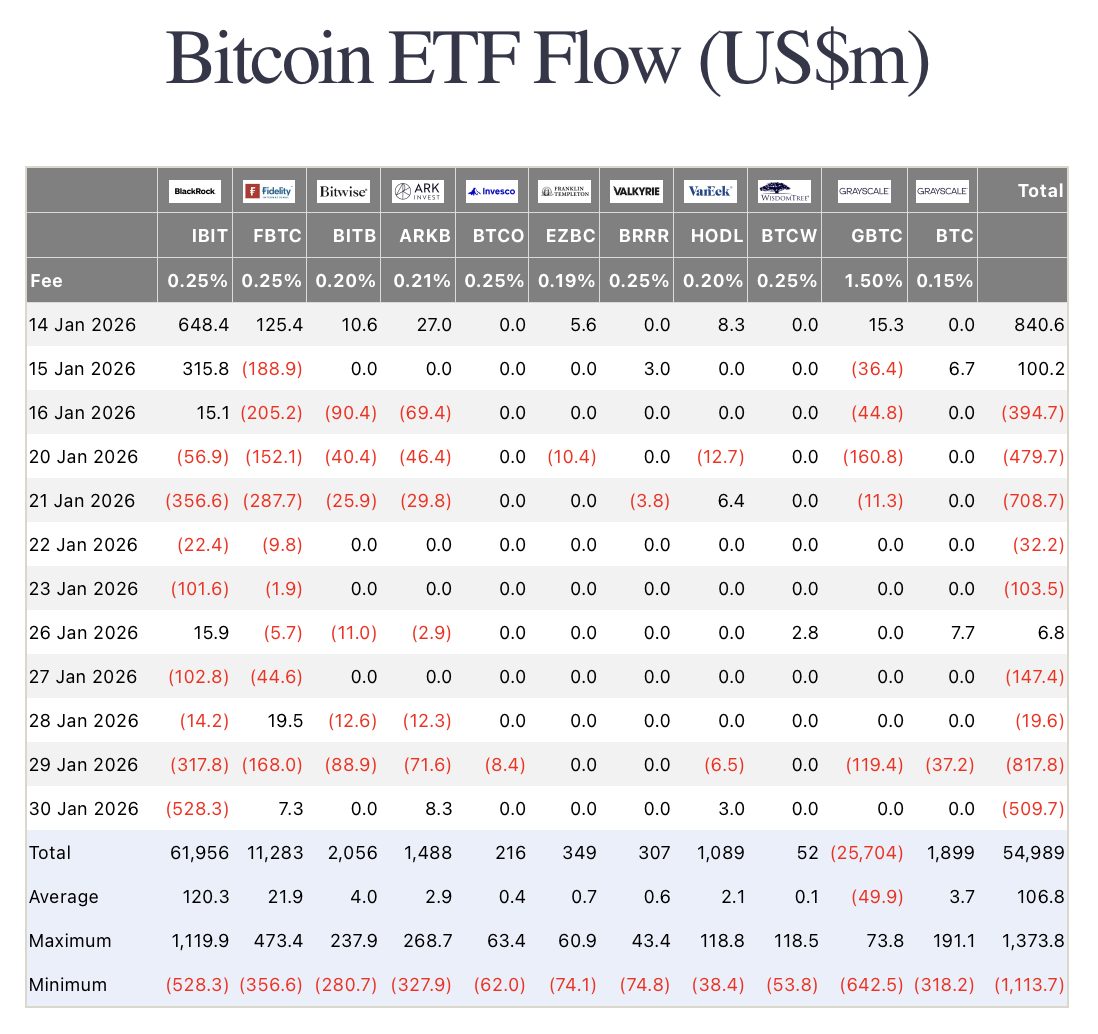This screenshot has width=1098, height=1034.
Task: Click the Fee row label
Action: pyautogui.click(x=46, y=281)
